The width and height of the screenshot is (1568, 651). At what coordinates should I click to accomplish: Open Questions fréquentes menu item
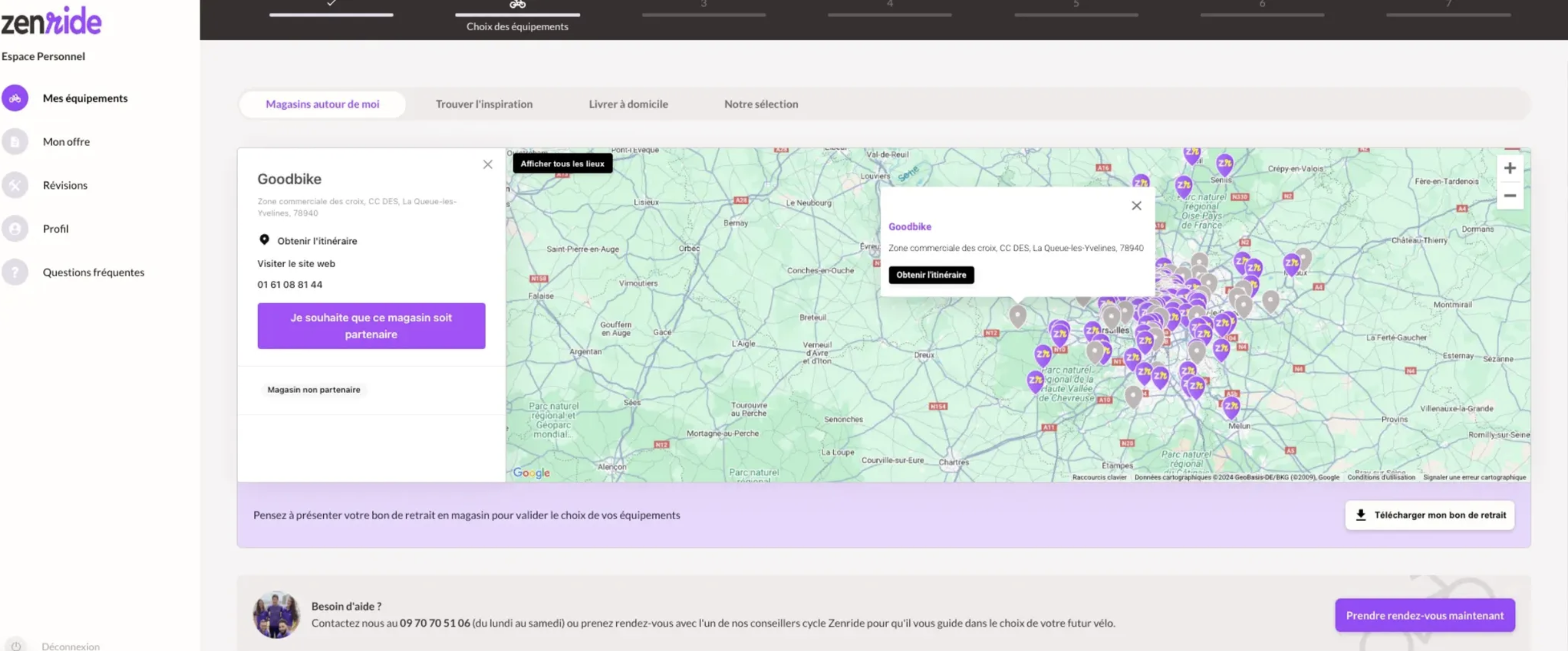click(x=94, y=272)
